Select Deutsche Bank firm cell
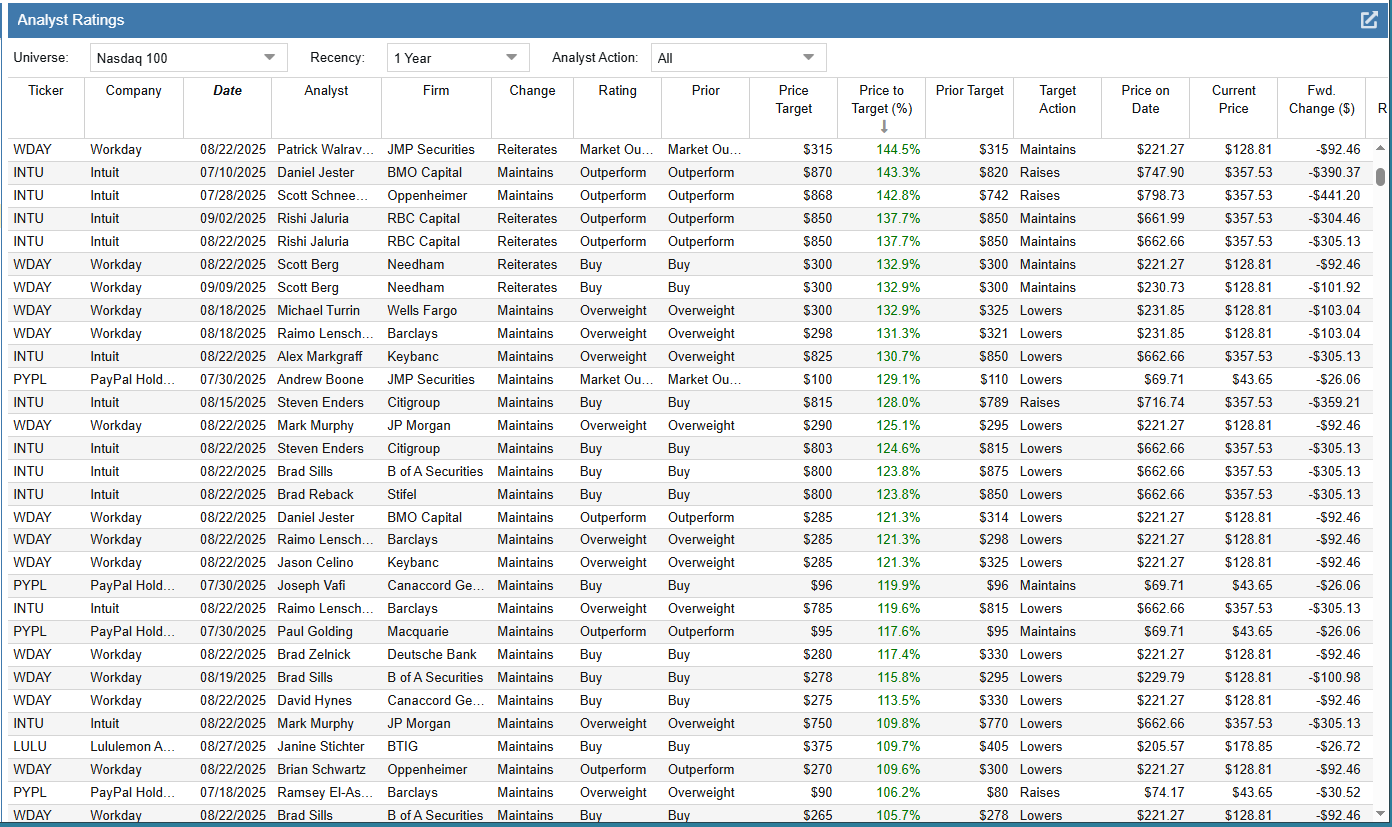 pos(435,654)
